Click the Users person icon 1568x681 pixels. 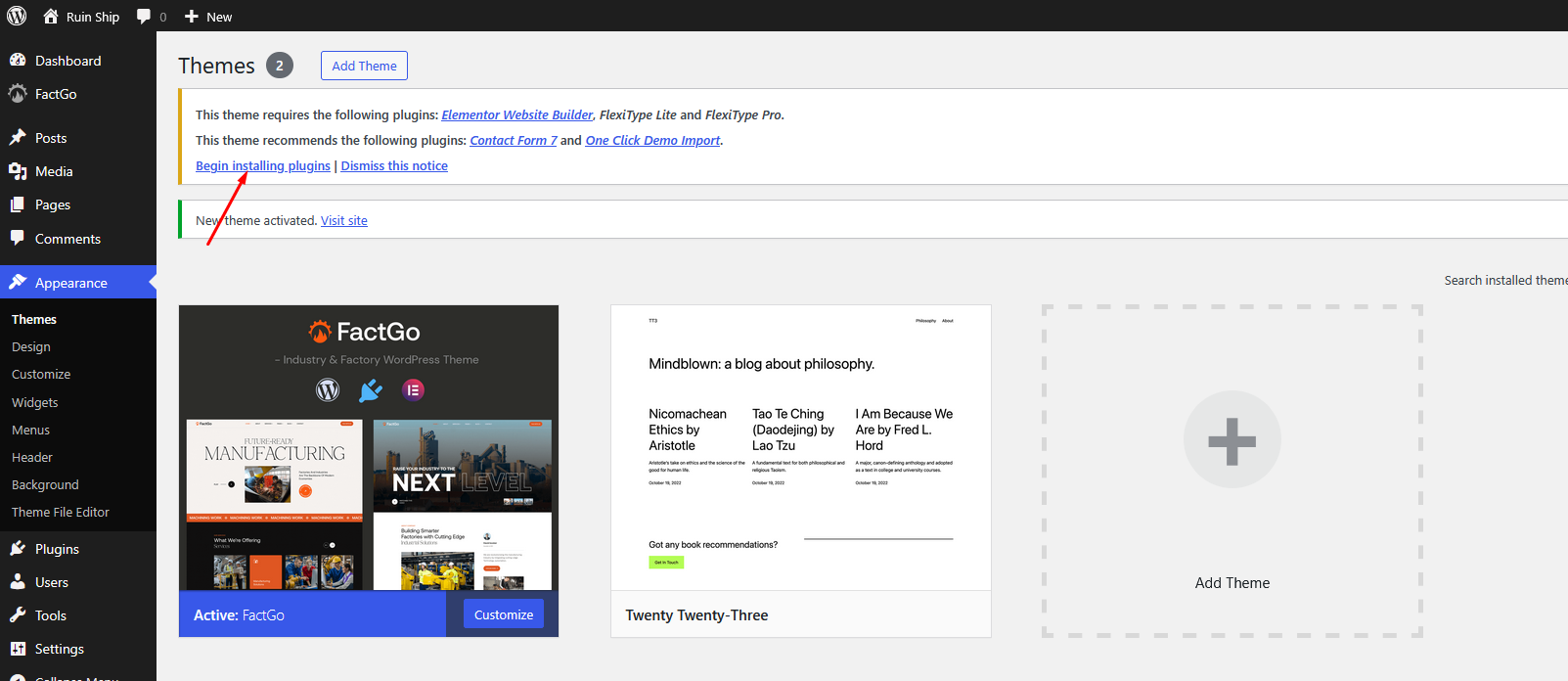(x=18, y=582)
